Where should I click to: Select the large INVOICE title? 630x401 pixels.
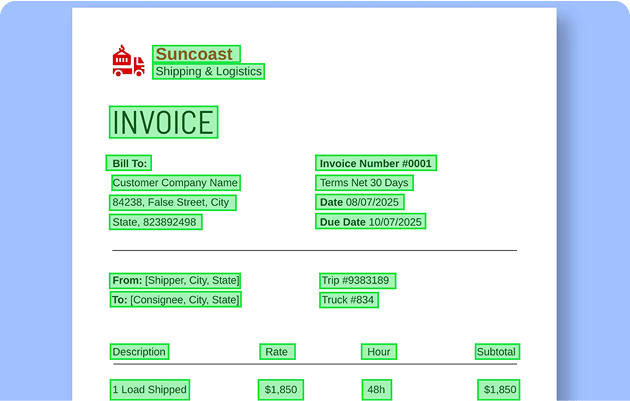tap(164, 122)
